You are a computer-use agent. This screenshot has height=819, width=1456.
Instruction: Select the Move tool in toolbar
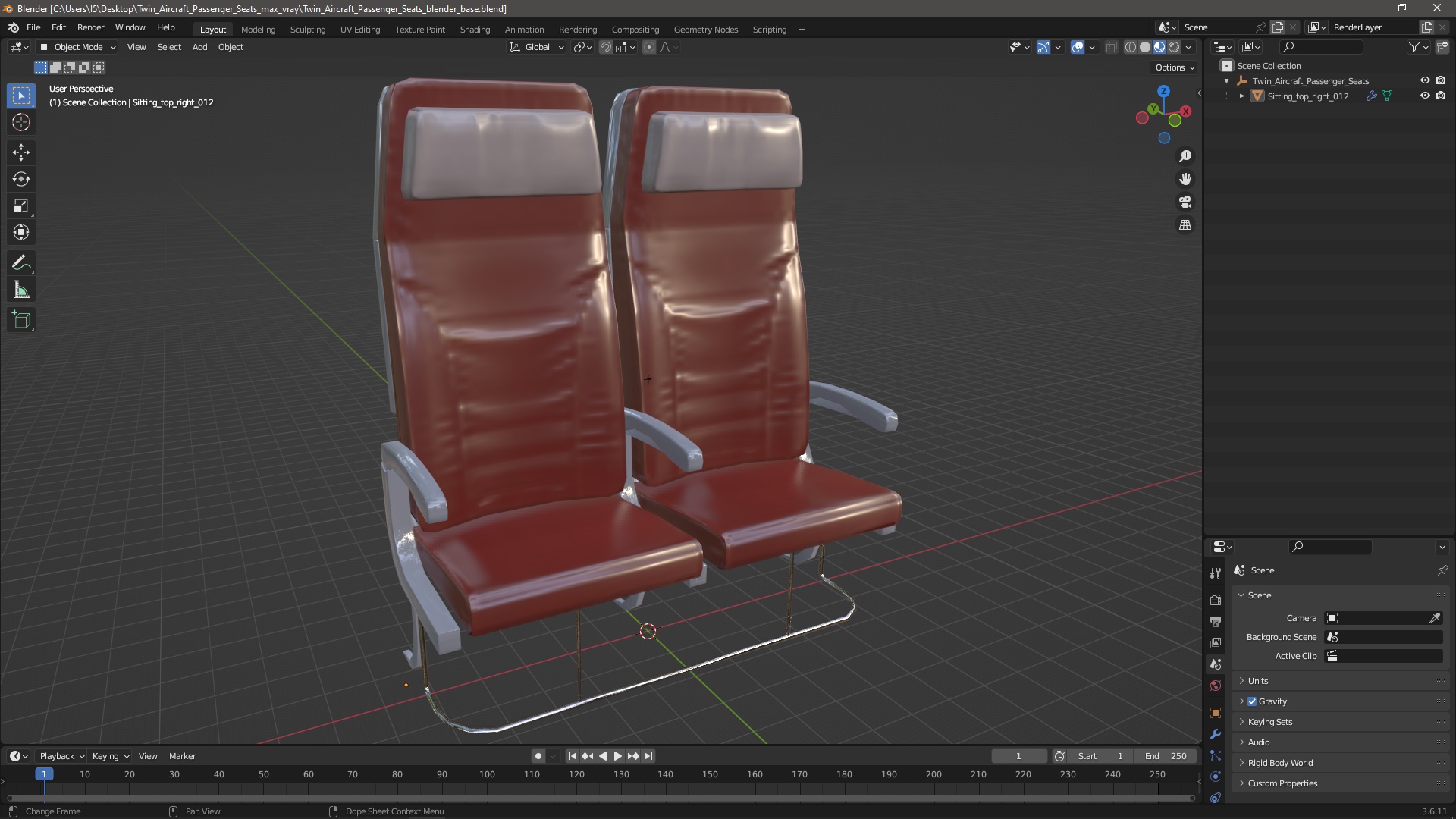click(21, 151)
